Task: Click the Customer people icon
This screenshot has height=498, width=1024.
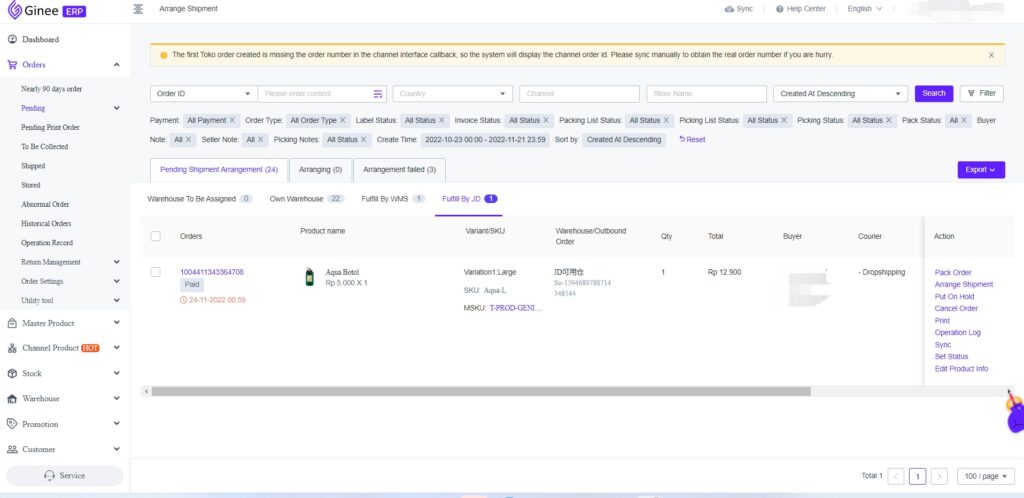Action: click(x=12, y=449)
